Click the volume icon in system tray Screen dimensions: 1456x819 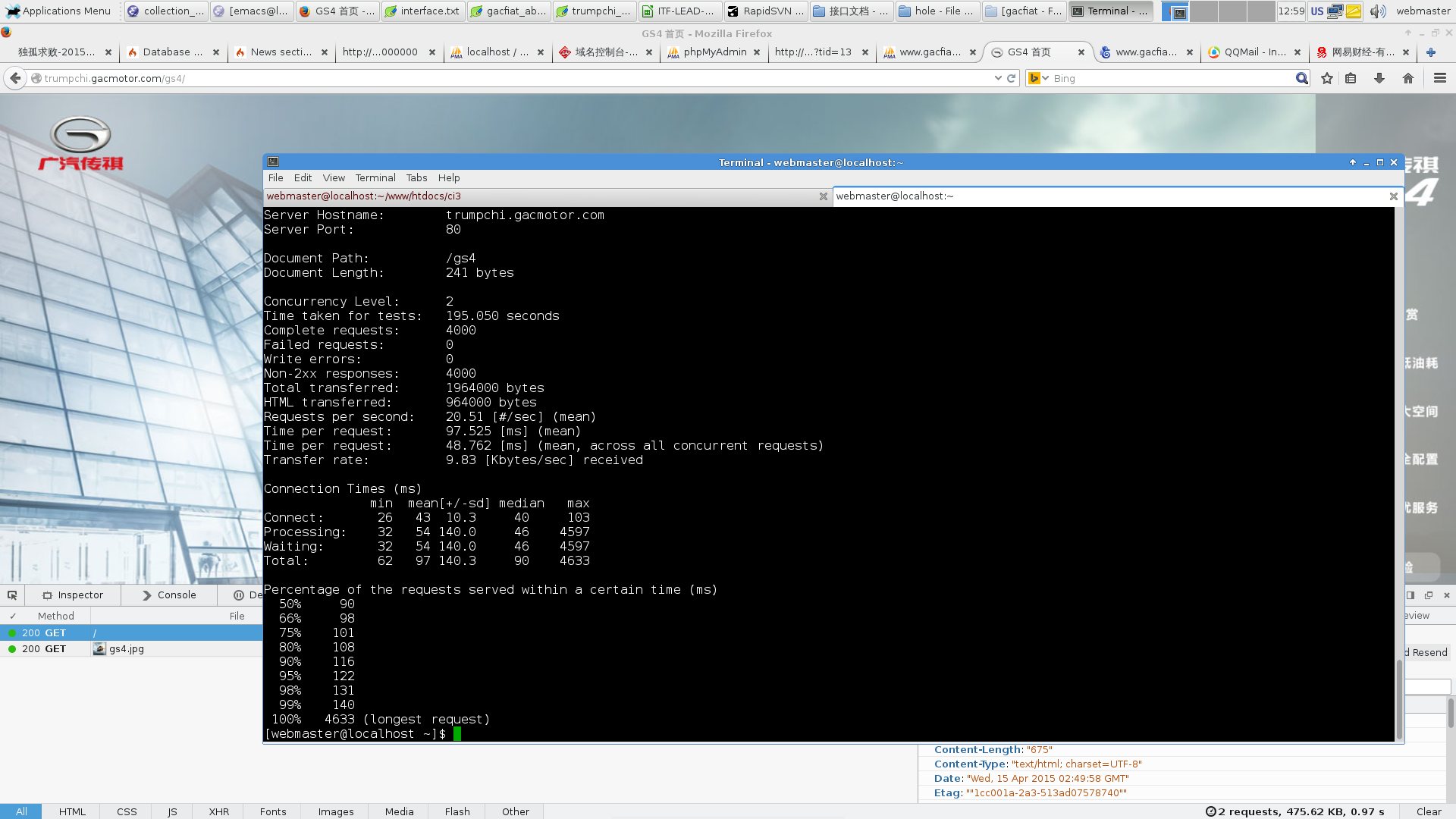(x=1378, y=11)
